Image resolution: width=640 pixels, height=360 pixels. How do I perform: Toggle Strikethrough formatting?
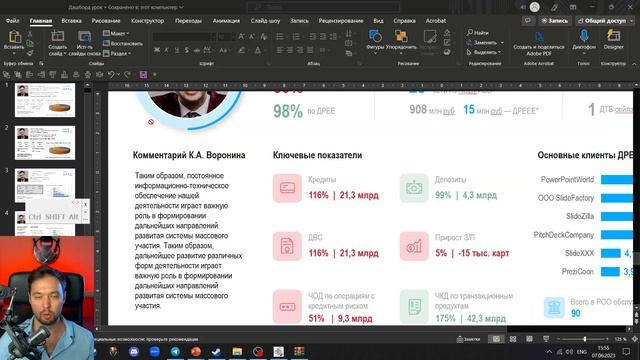(x=197, y=50)
